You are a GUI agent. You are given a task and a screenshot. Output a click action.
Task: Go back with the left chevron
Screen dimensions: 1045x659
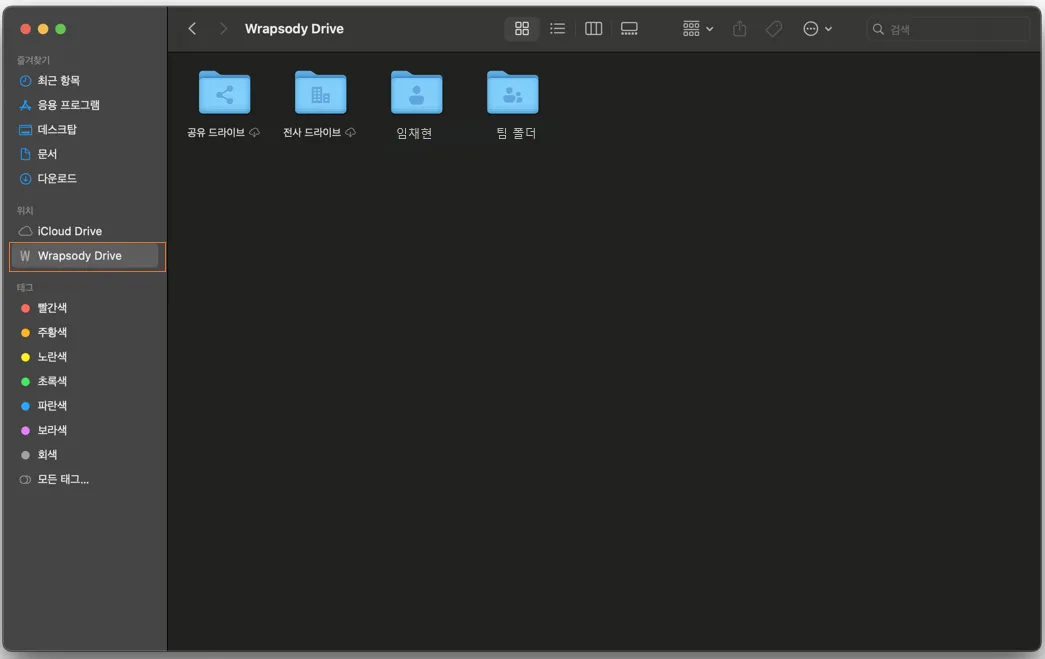[192, 29]
